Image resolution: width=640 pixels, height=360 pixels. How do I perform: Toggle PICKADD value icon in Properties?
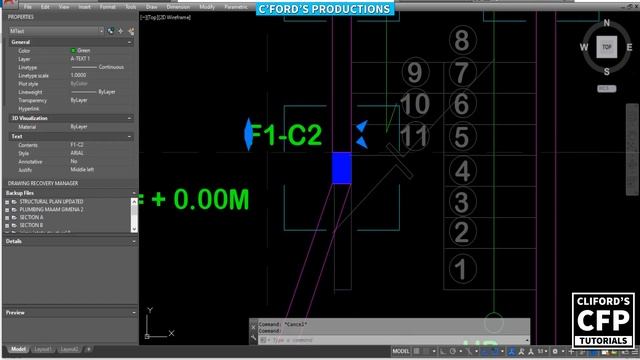[x=111, y=31]
